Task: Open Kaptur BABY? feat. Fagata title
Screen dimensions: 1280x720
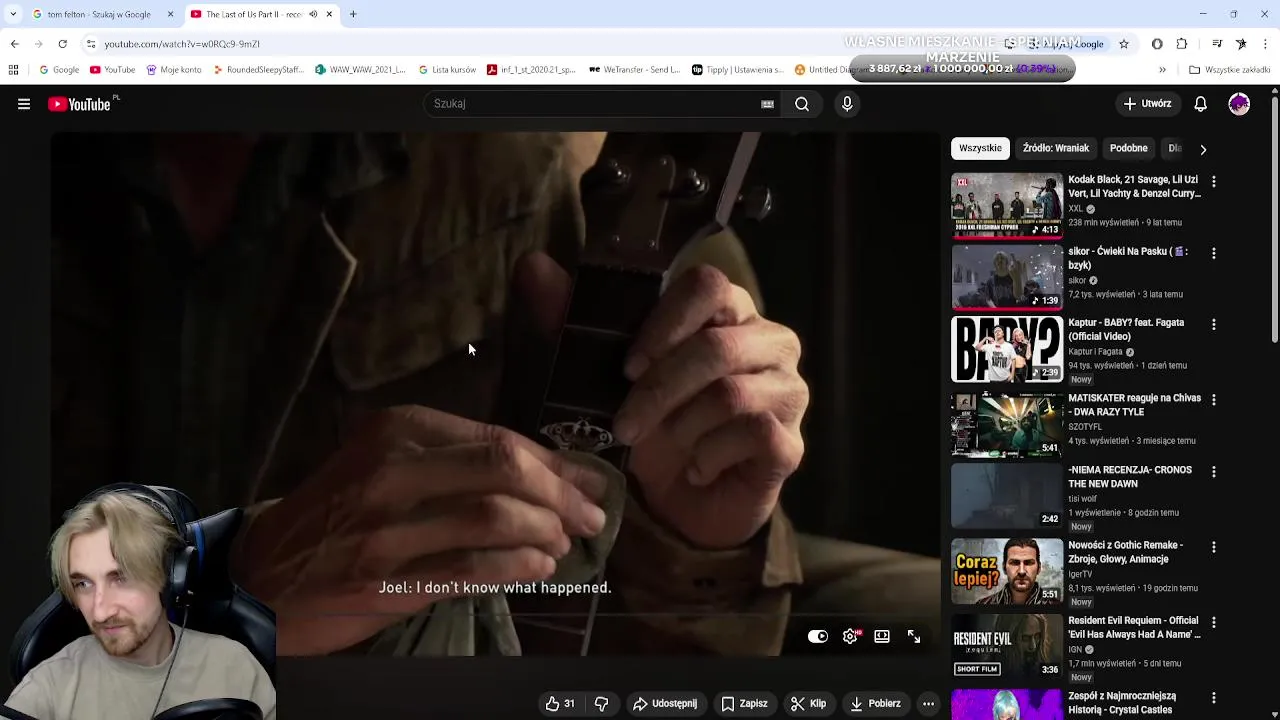Action: click(1126, 330)
